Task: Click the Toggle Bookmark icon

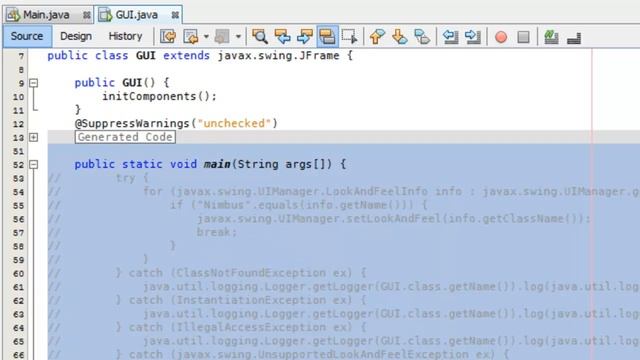Action: [x=422, y=37]
